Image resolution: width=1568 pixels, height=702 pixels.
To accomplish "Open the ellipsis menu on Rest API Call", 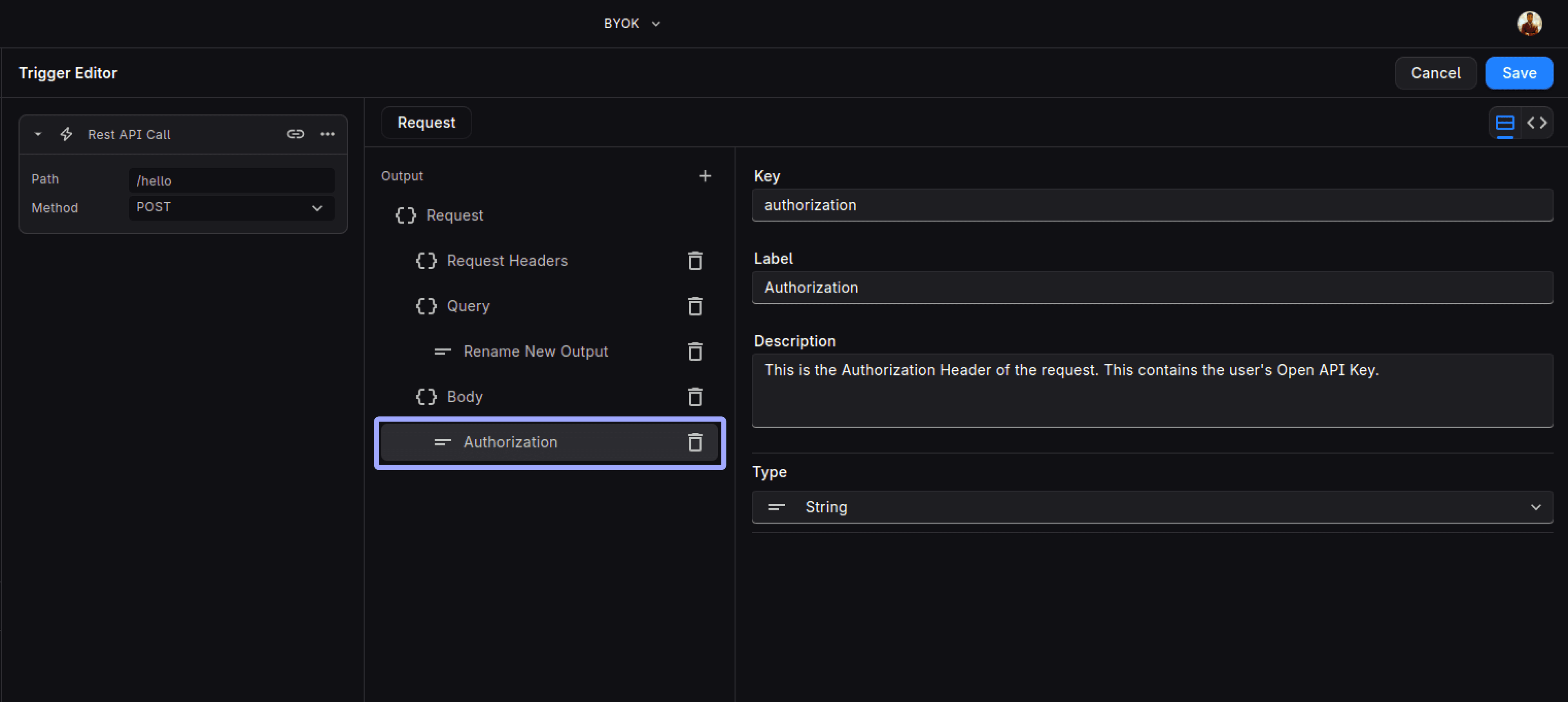I will pos(327,134).
